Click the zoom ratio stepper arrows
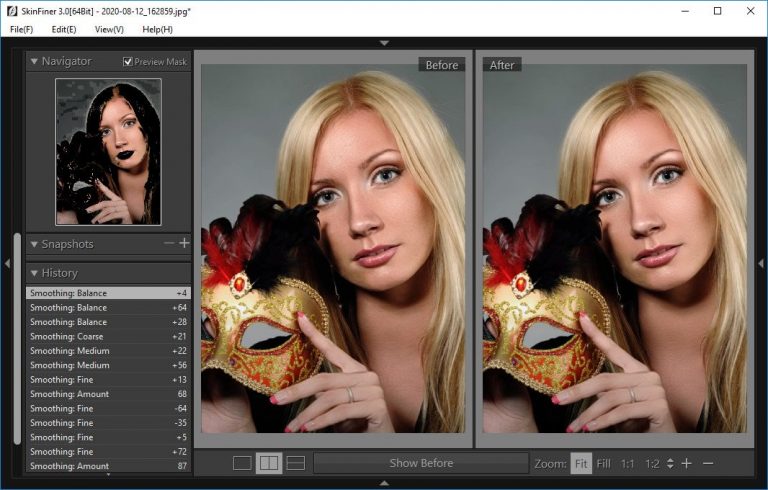The height and width of the screenshot is (490, 768). 670,463
